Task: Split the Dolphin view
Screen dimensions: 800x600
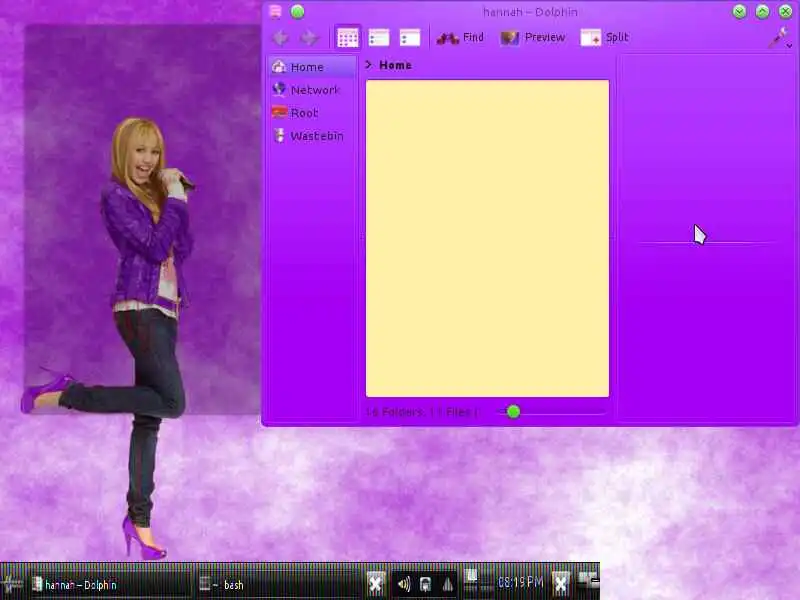Action: (x=605, y=38)
